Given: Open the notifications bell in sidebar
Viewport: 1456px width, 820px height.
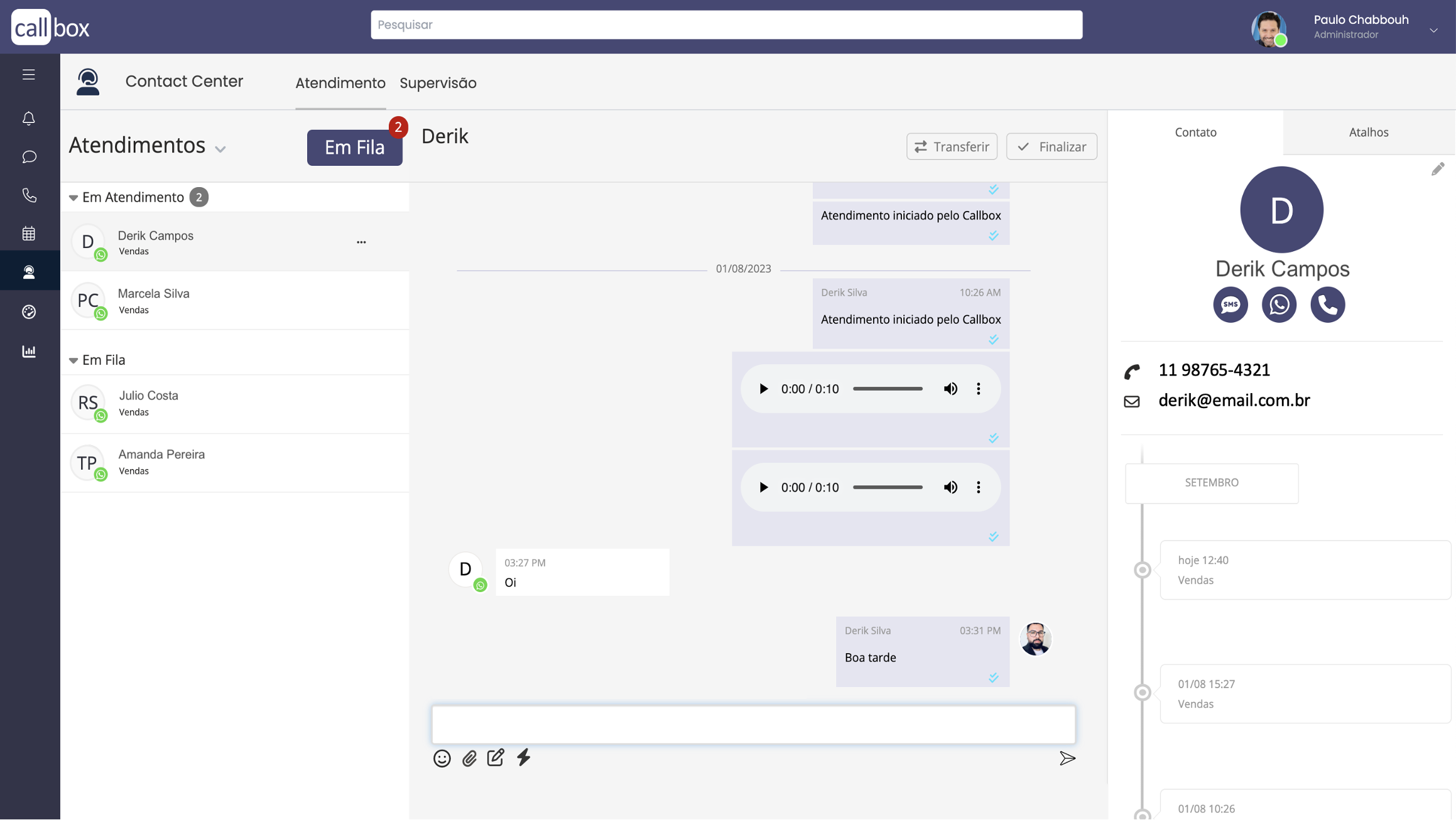Looking at the screenshot, I should coord(29,119).
